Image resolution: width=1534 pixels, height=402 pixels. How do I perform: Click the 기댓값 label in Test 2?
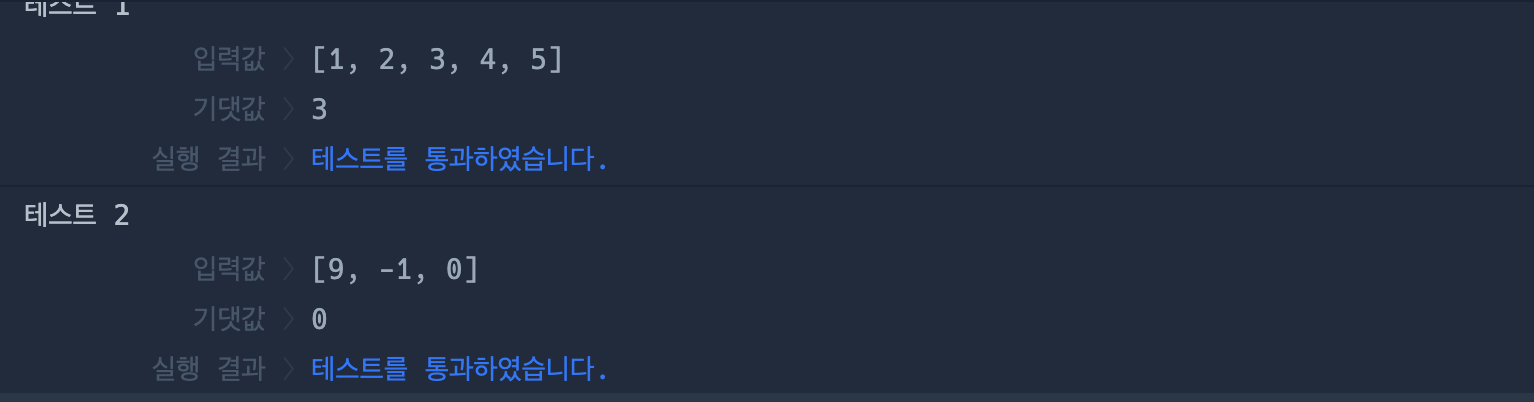230,319
